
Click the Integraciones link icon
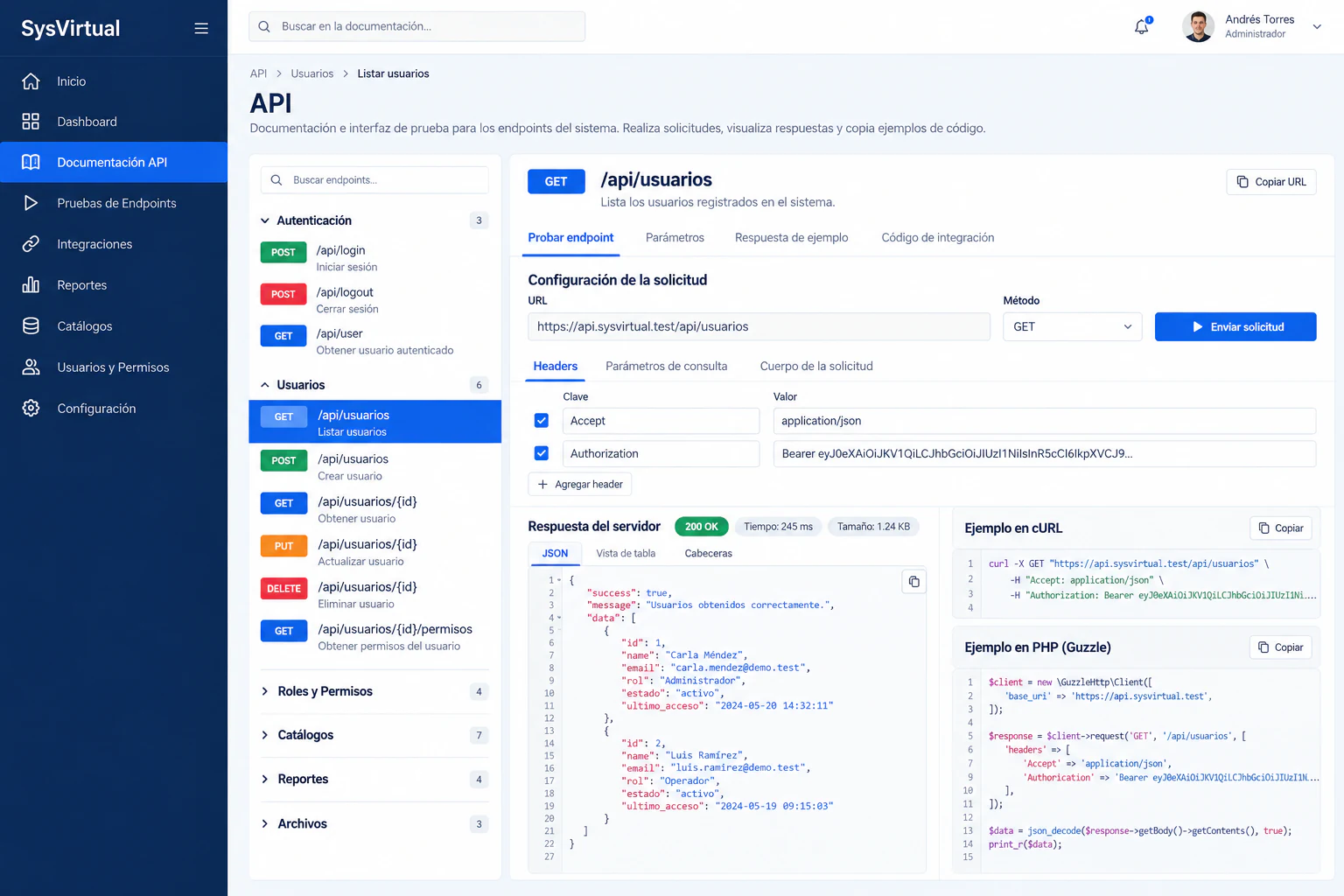31,244
